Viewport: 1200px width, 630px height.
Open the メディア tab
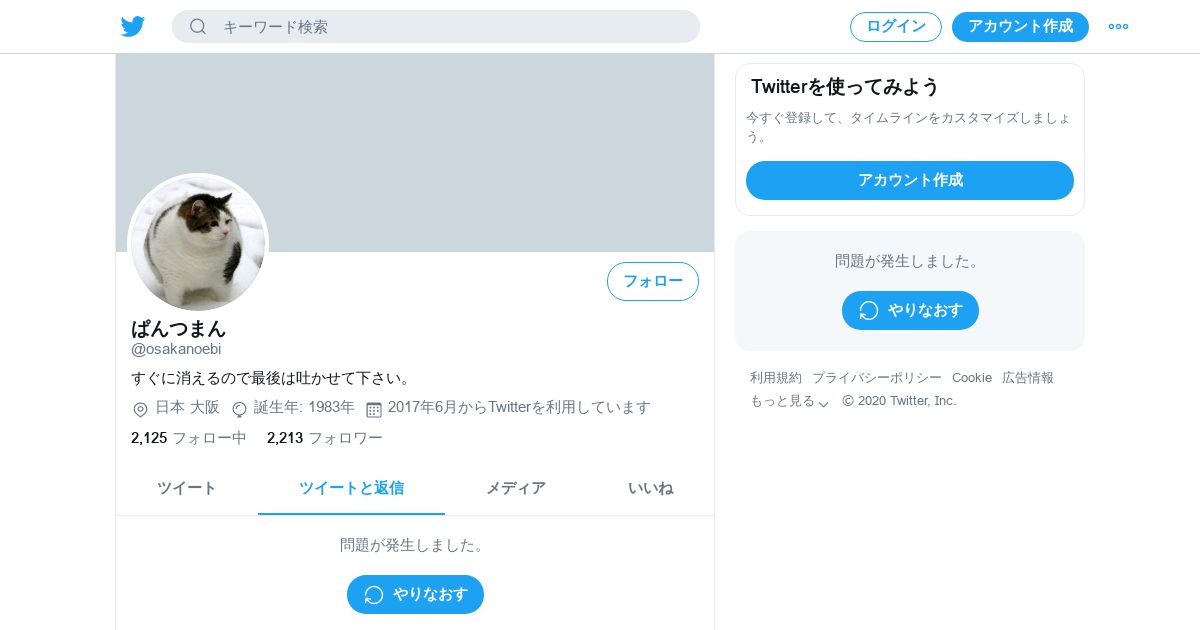tap(516, 488)
